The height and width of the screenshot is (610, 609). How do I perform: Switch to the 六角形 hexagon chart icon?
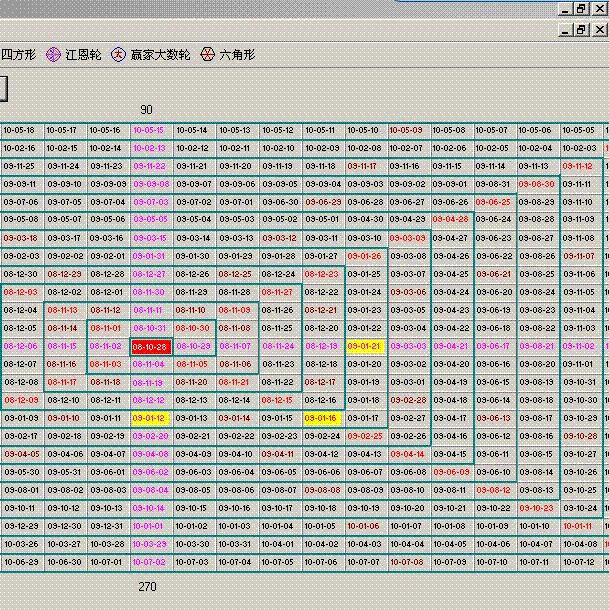coord(208,55)
